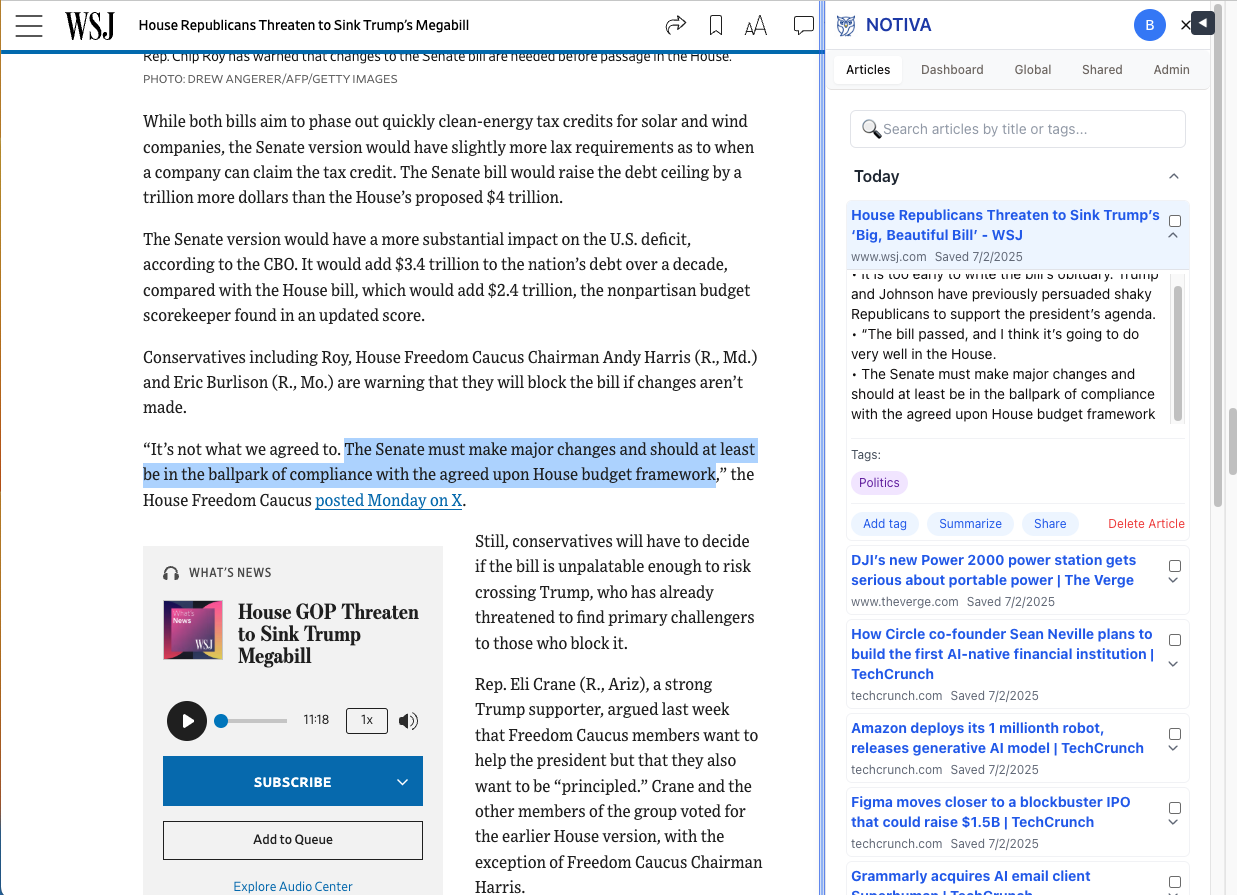Open House Republicans Threaten article title link

pyautogui.click(x=1005, y=225)
